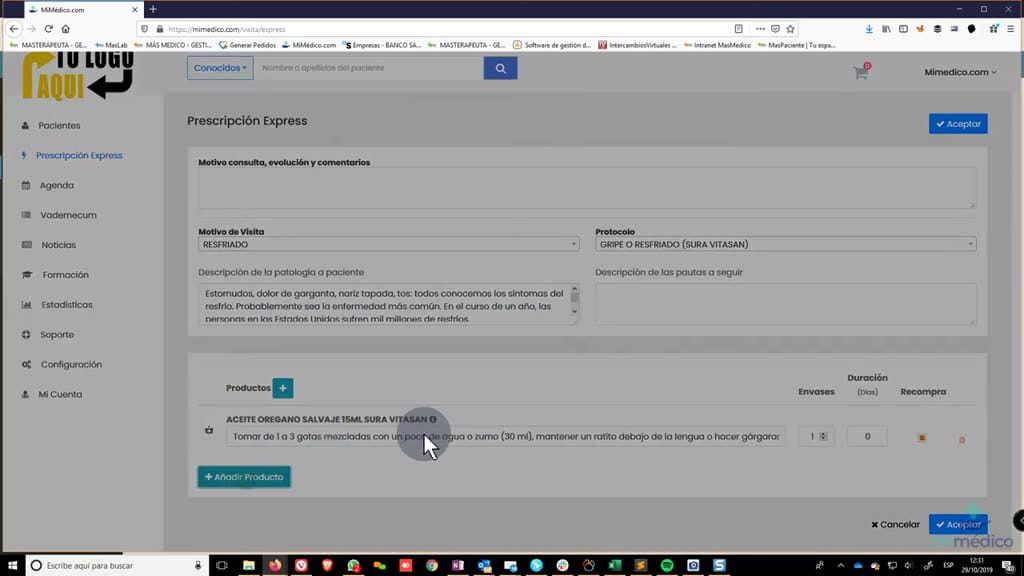The width and height of the screenshot is (1024, 576).
Task: Edit the product dosage instruction field
Action: (x=506, y=436)
